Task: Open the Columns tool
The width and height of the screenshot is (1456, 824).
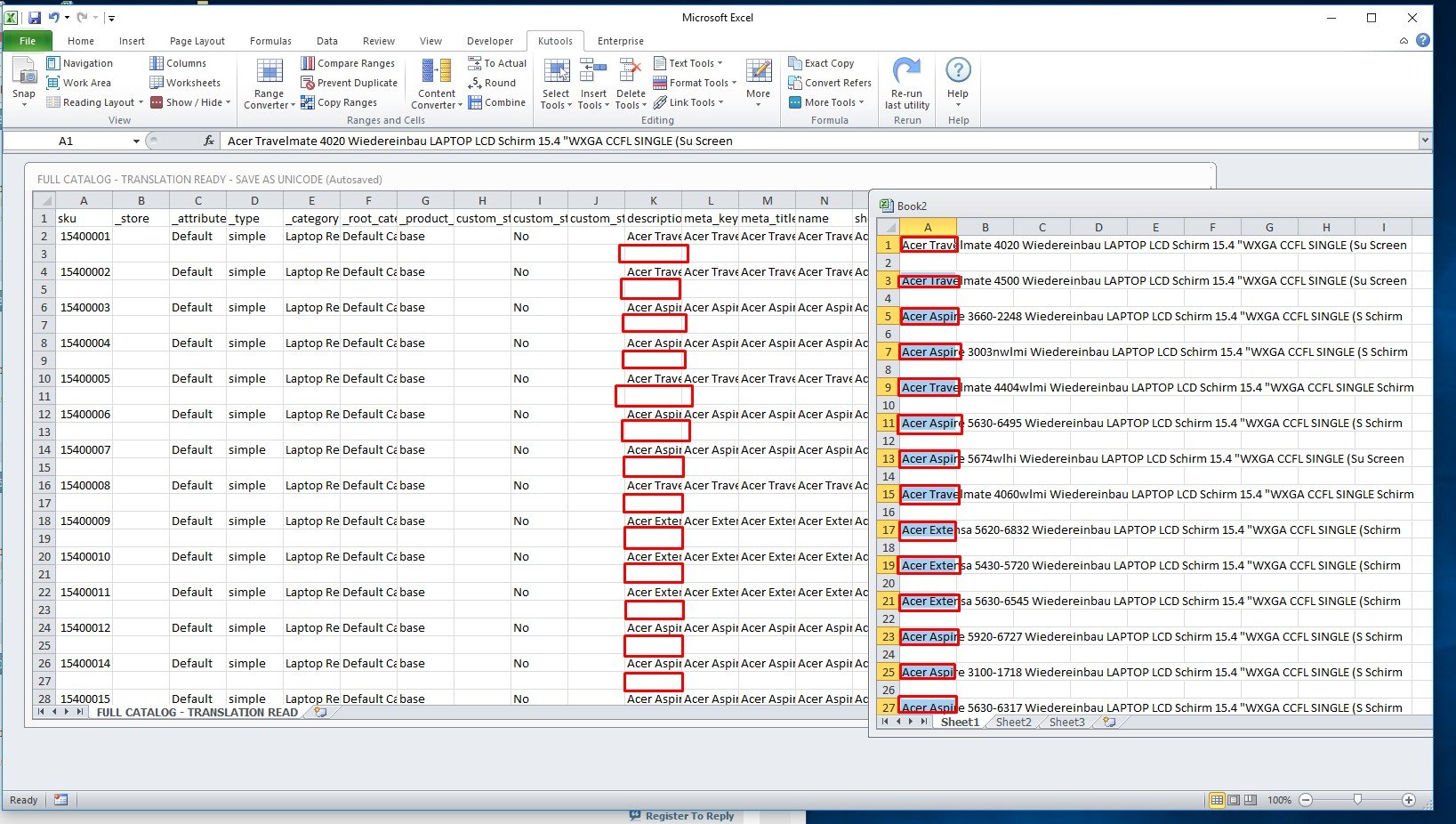Action: [x=178, y=63]
